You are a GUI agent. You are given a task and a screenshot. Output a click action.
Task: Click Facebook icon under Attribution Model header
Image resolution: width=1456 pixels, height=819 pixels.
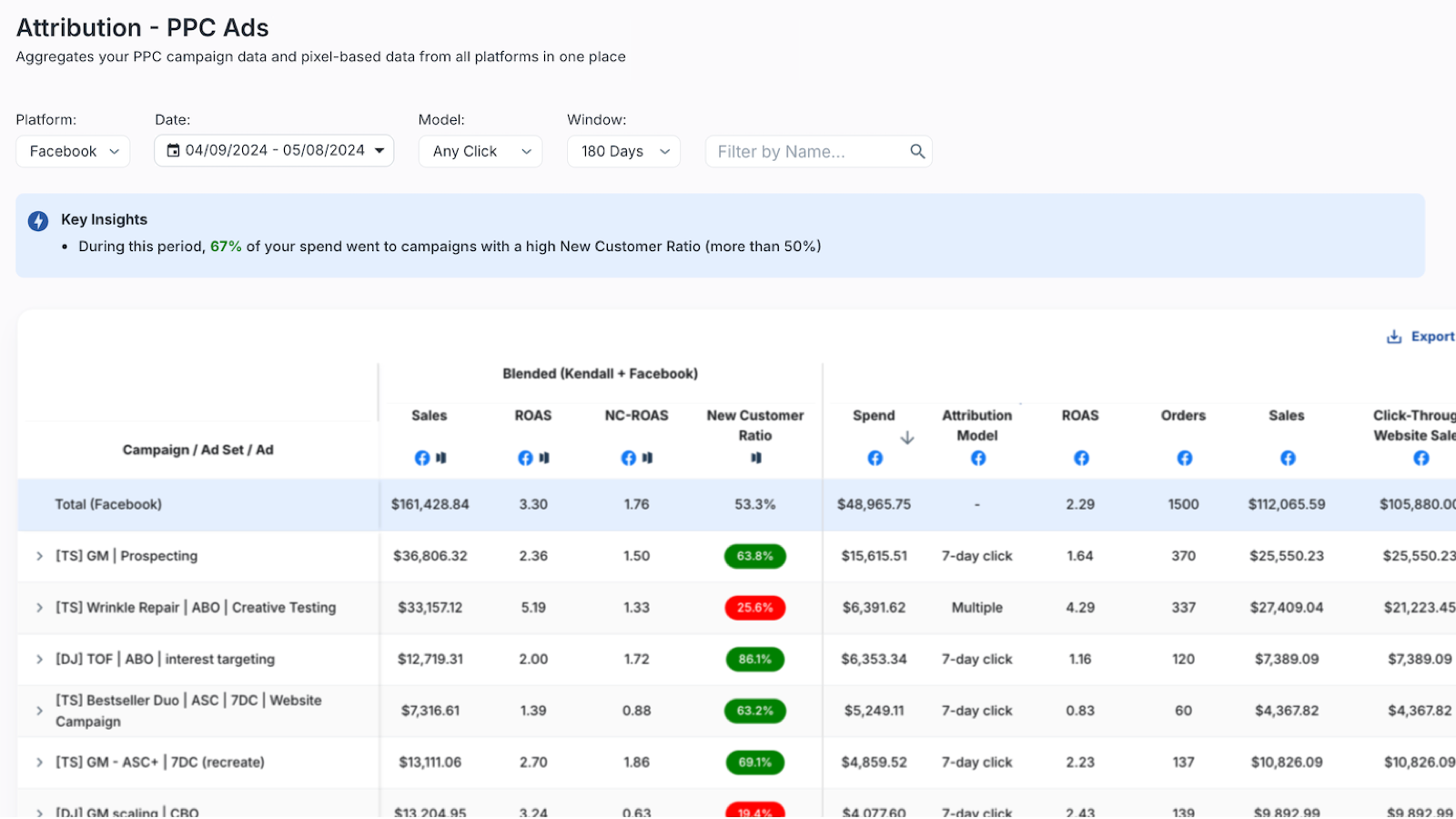977,459
